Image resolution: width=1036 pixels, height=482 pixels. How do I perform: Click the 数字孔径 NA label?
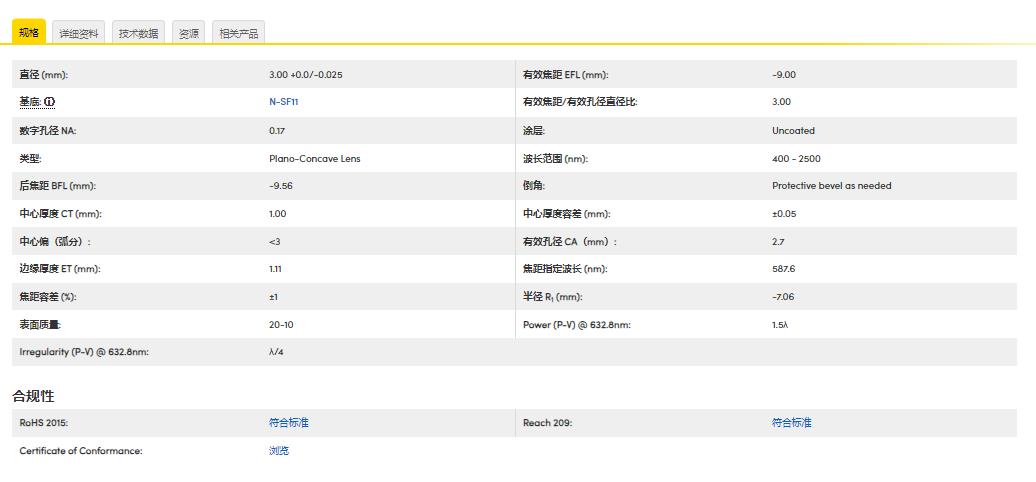[x=48, y=131]
